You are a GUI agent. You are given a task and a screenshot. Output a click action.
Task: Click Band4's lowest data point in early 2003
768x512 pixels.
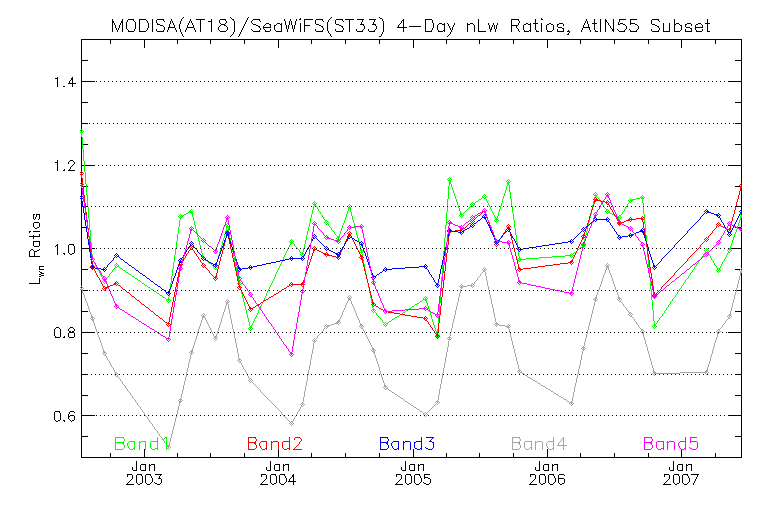(x=168, y=447)
